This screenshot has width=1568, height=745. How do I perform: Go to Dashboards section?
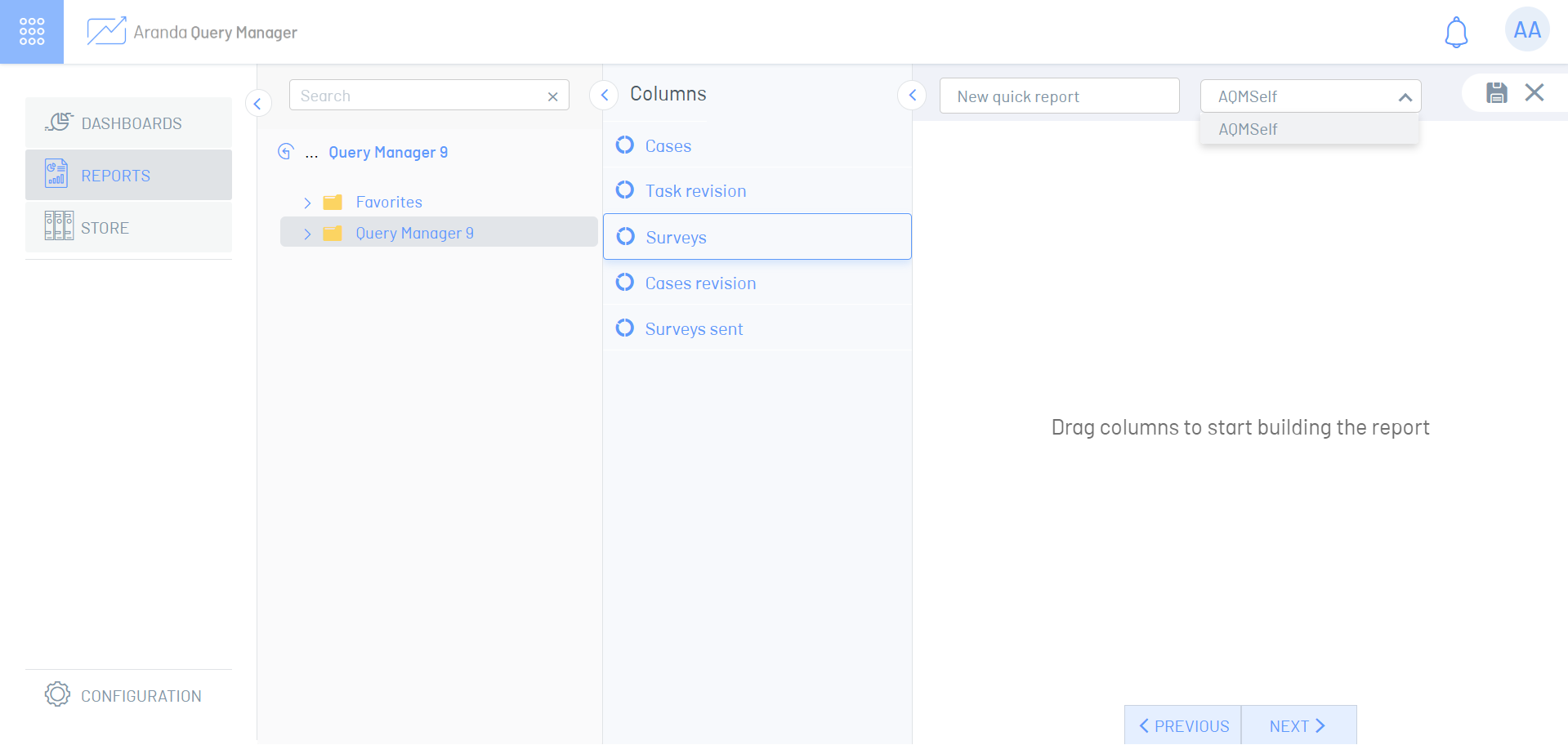click(129, 123)
